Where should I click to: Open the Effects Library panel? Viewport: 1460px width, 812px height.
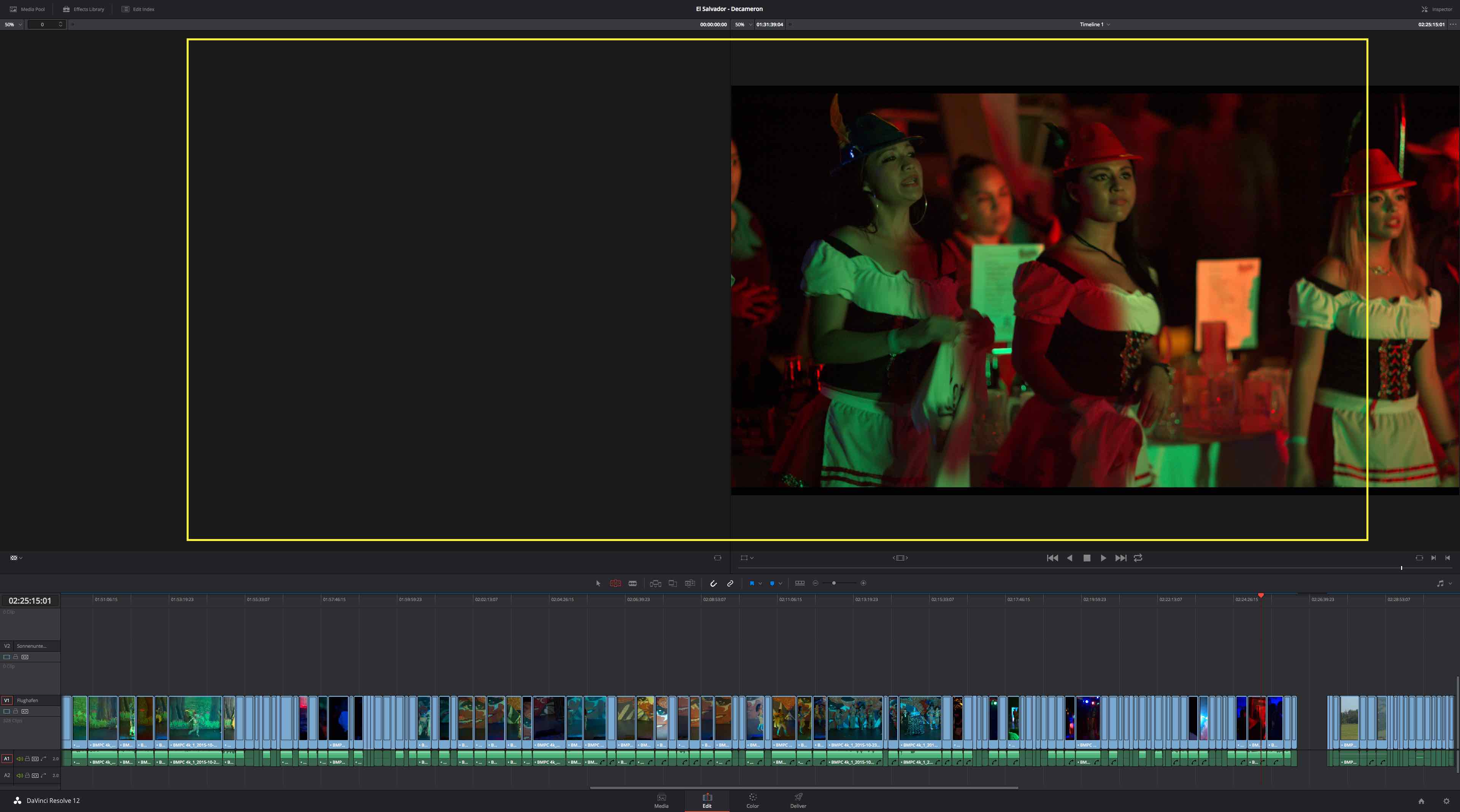click(83, 9)
